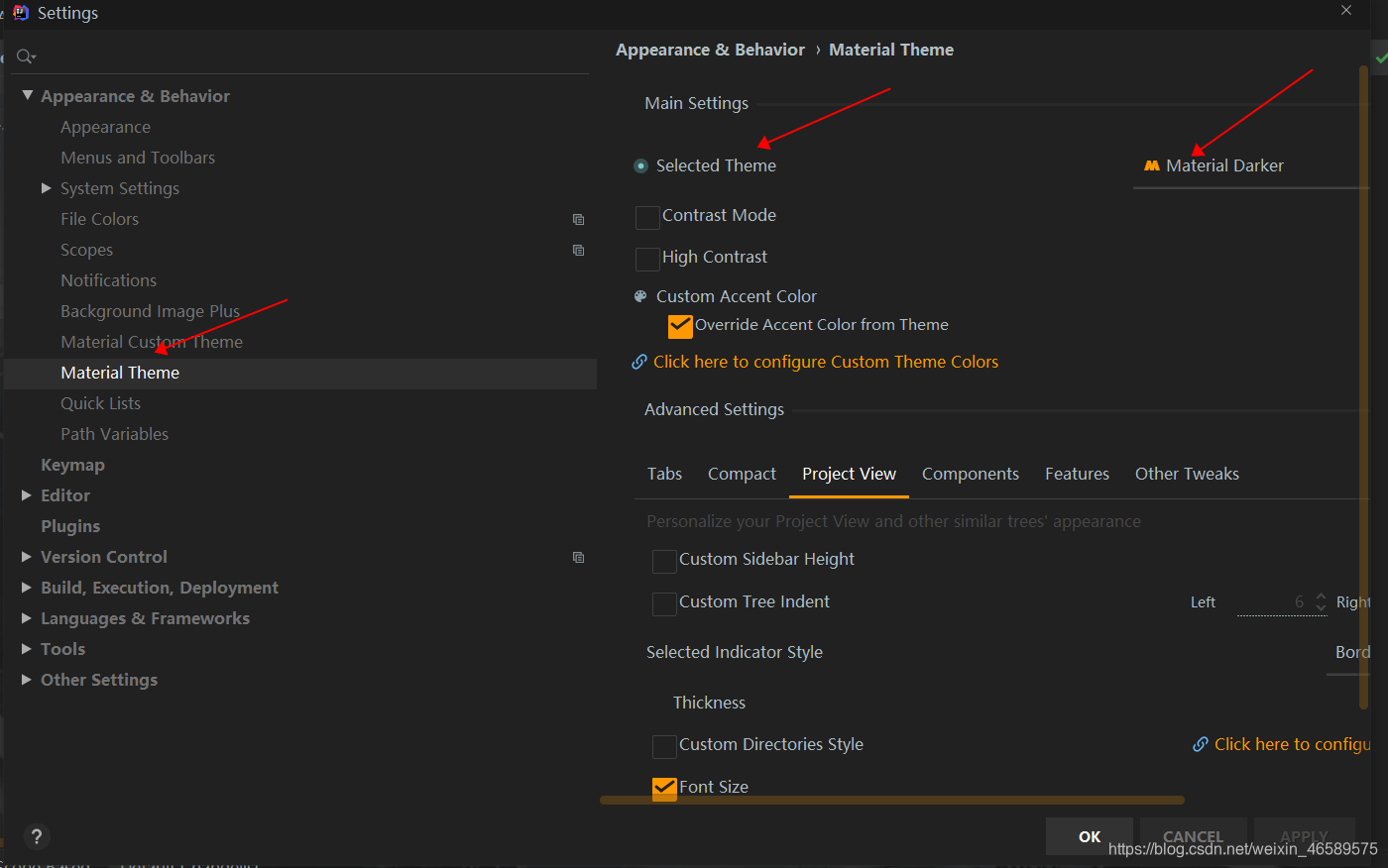Click the IntelliJ logo in the title bar
The height and width of the screenshot is (868, 1388).
[21, 12]
